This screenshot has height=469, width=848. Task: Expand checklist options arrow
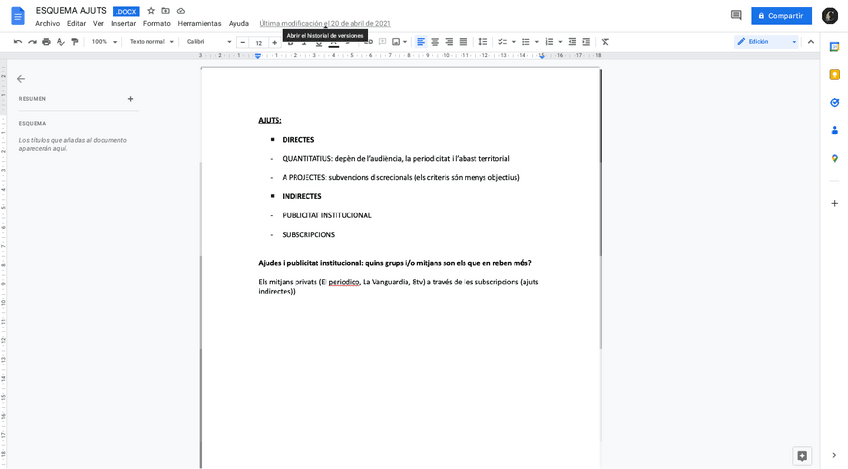(513, 42)
